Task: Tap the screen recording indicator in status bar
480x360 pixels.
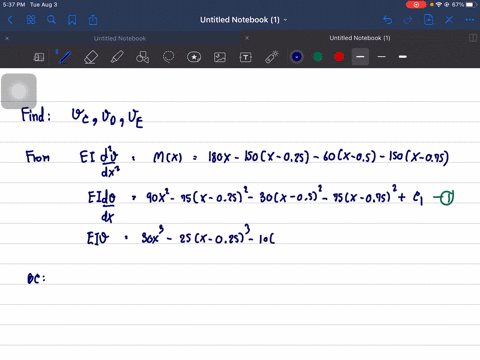Action: (416, 5)
